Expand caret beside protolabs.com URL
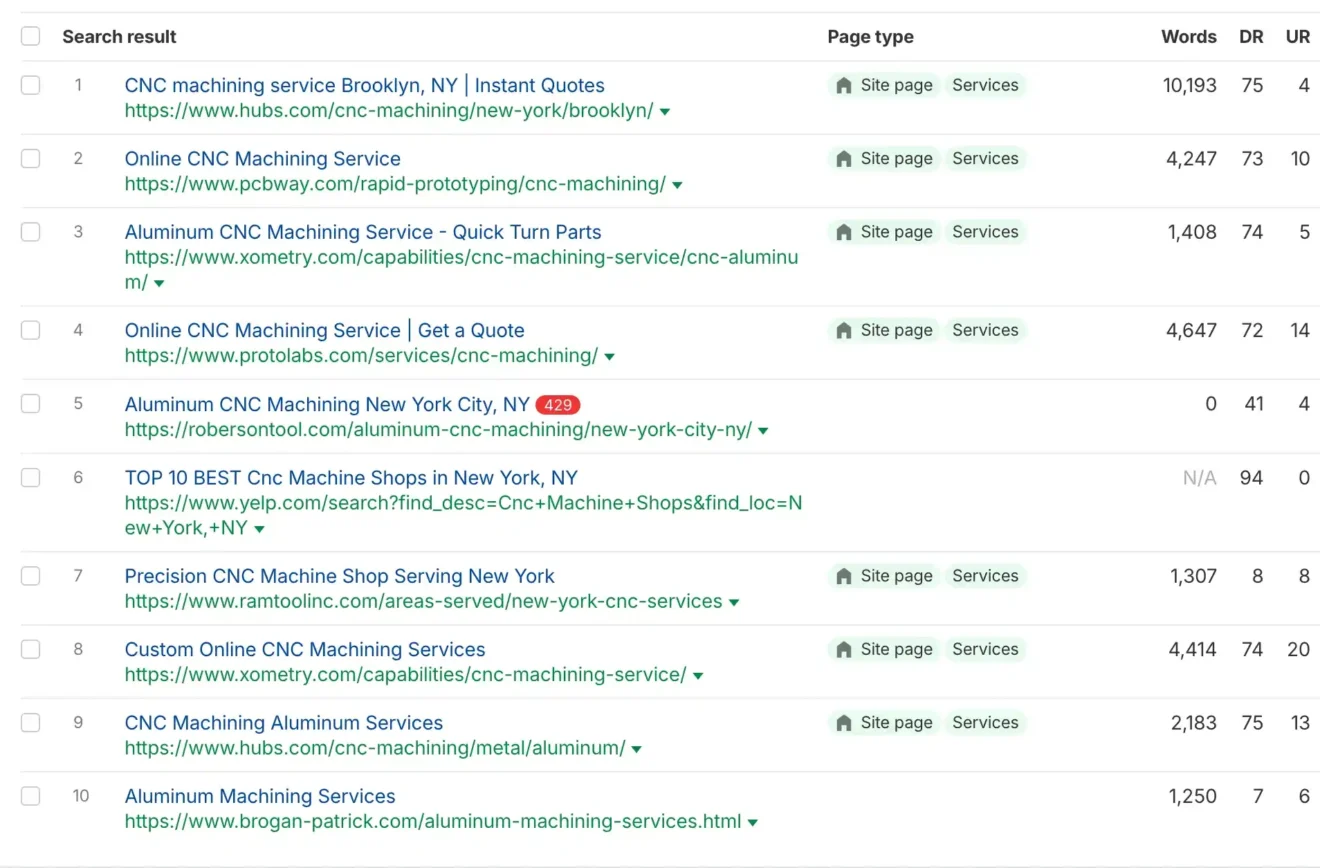Image resolution: width=1320 pixels, height=868 pixels. click(610, 357)
